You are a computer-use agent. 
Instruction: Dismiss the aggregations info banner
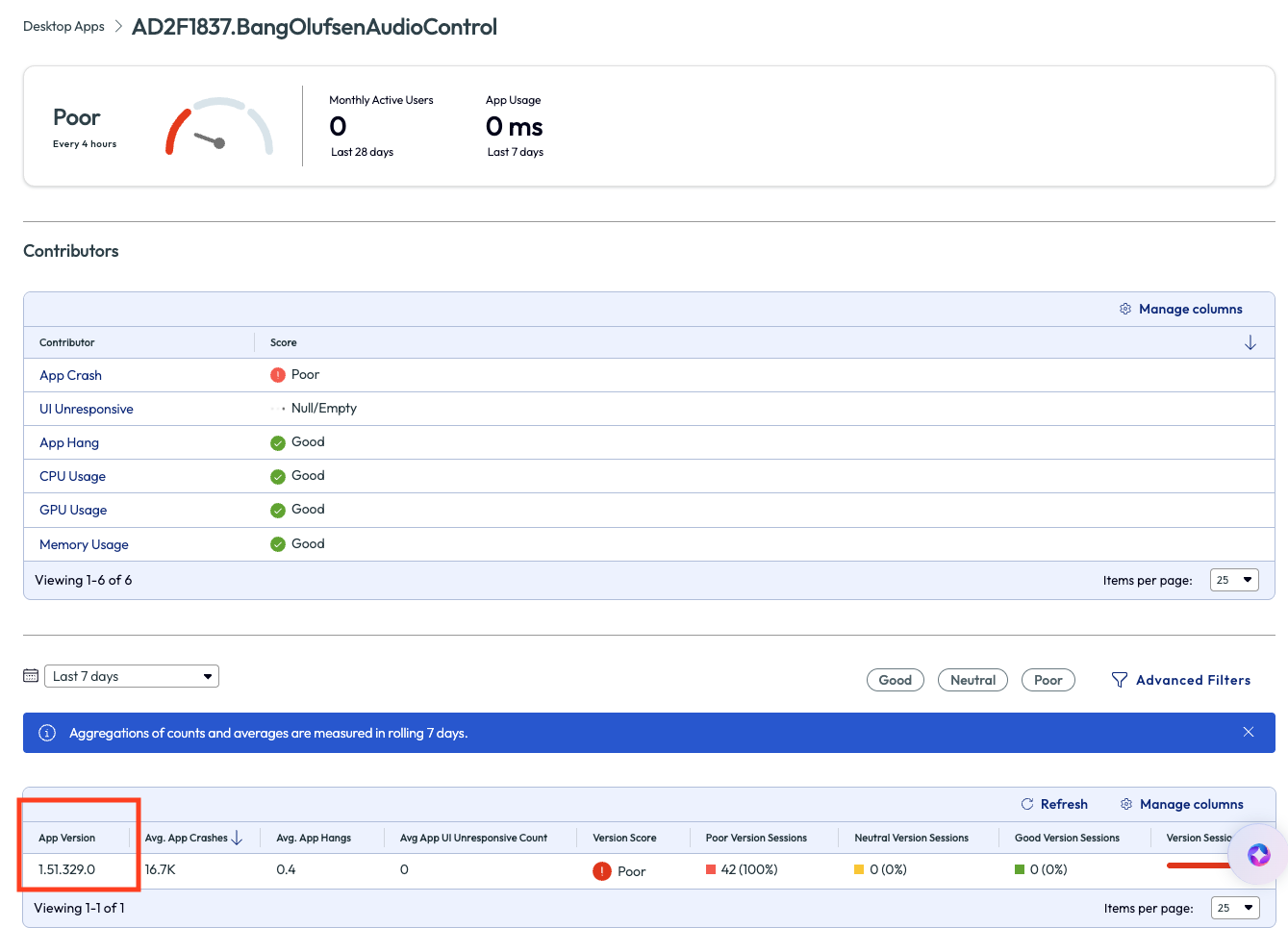coord(1248,732)
